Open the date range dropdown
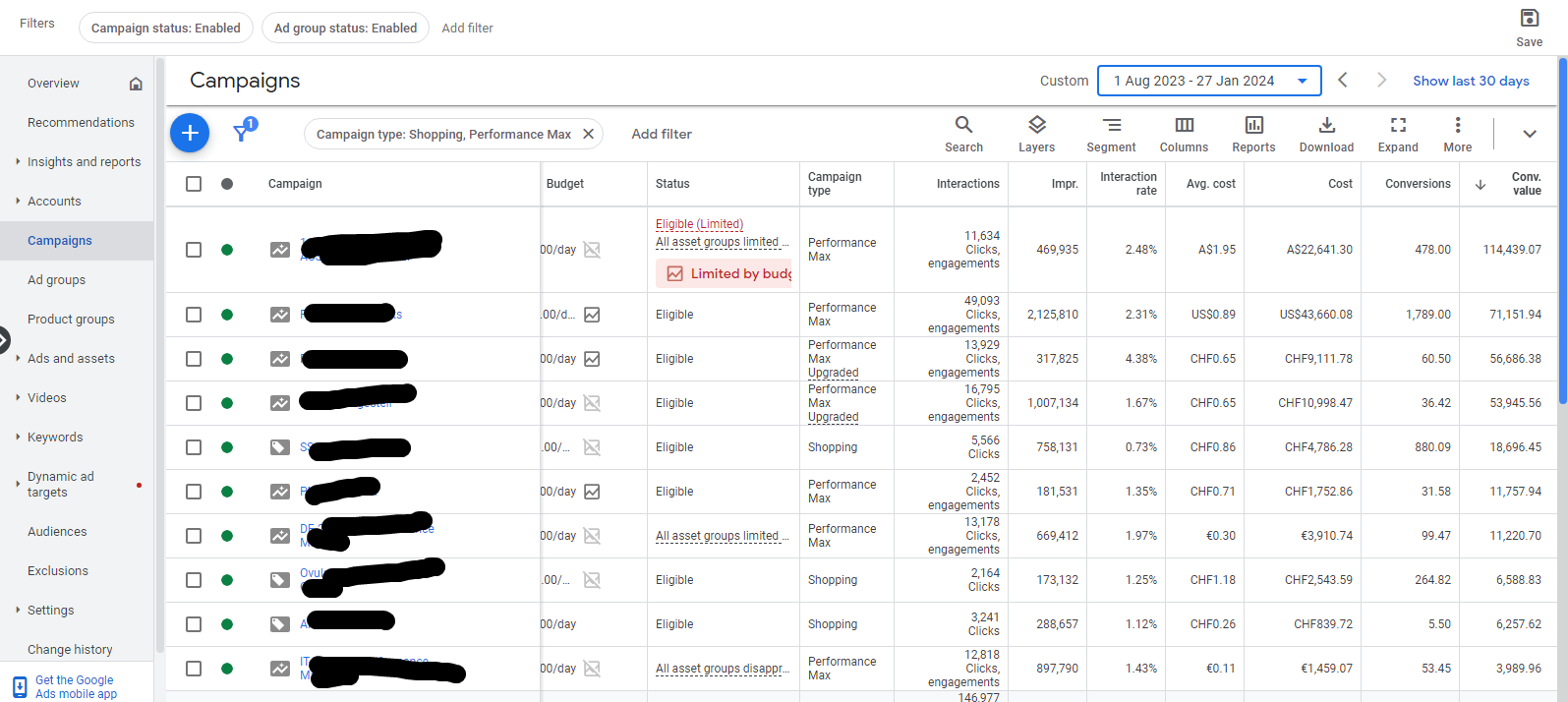 point(1209,81)
